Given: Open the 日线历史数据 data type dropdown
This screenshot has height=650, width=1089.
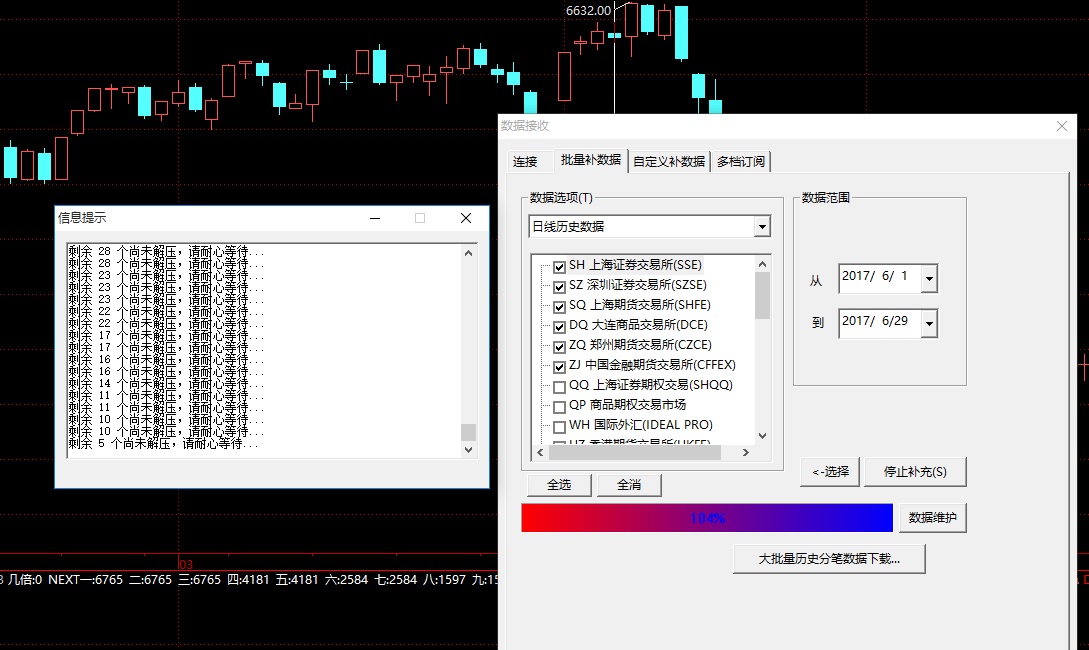Looking at the screenshot, I should point(762,227).
